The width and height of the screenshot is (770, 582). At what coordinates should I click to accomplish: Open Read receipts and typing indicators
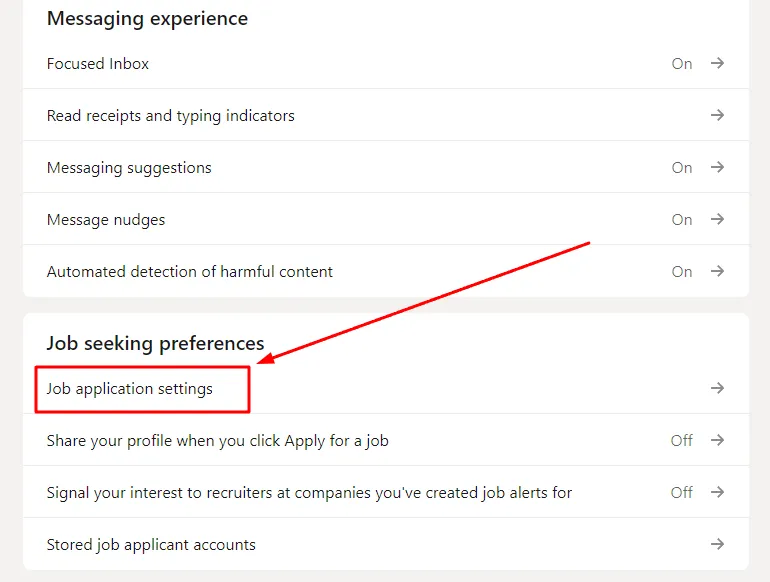(x=171, y=115)
